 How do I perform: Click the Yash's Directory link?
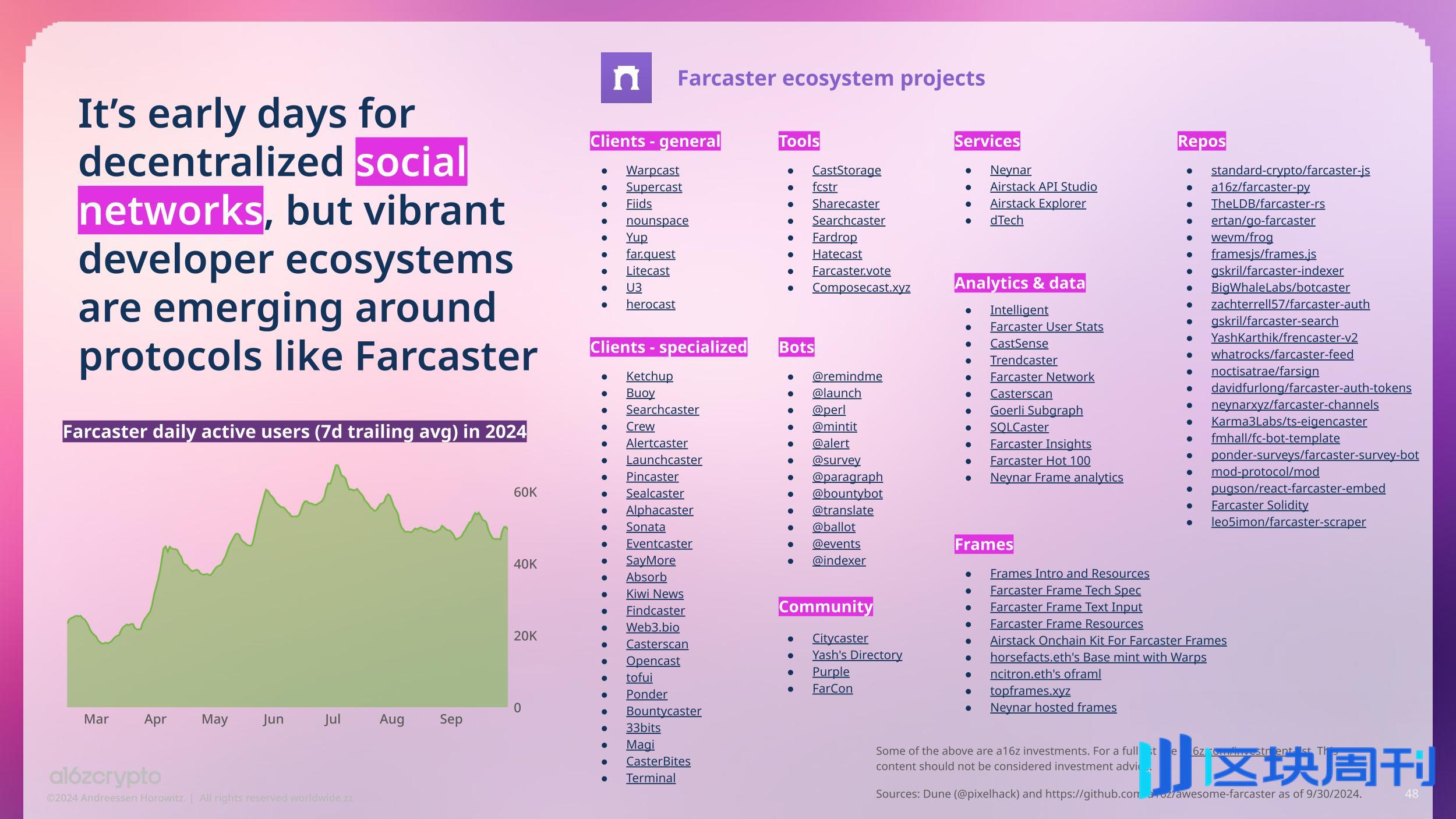(x=857, y=655)
